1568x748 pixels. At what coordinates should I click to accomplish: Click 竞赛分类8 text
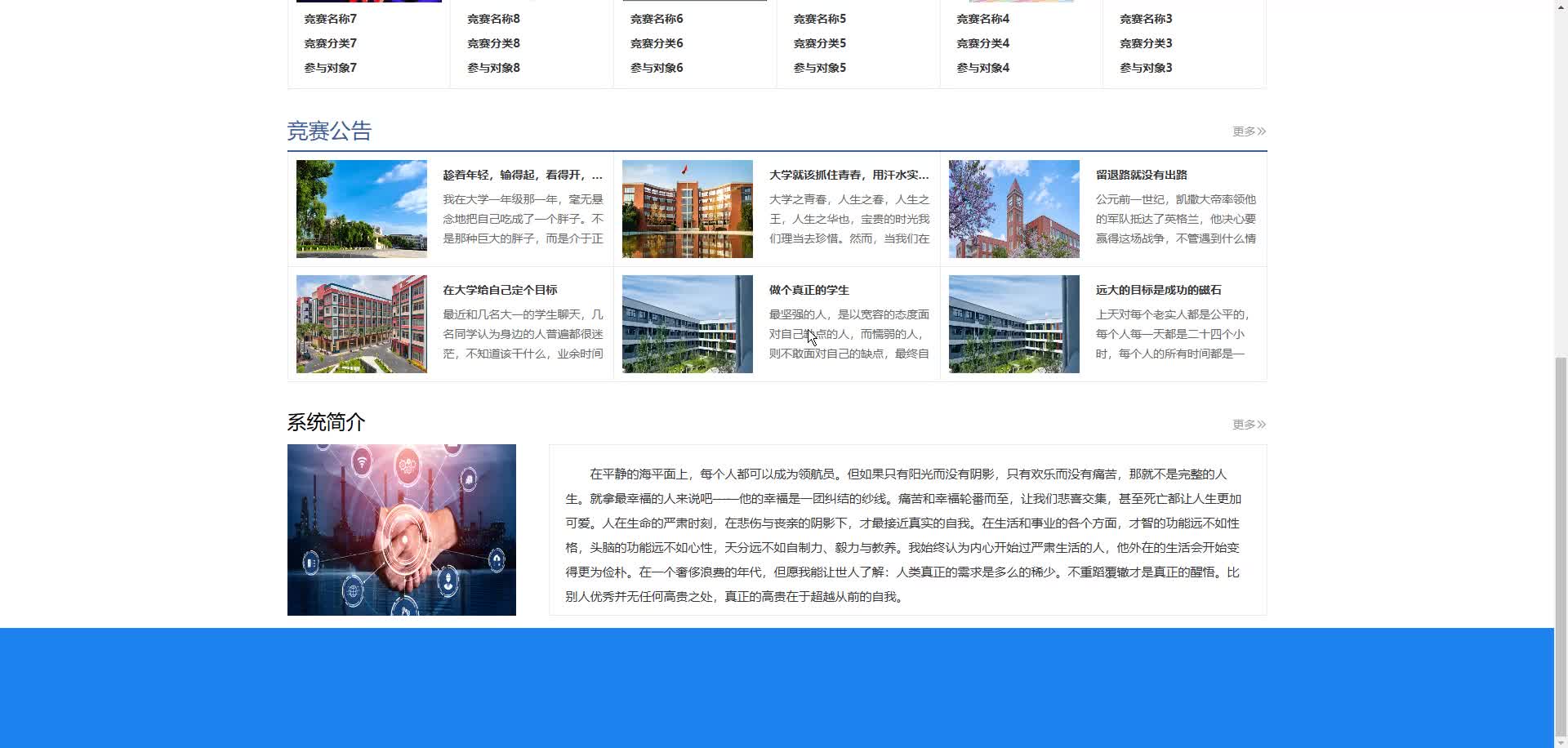point(493,43)
